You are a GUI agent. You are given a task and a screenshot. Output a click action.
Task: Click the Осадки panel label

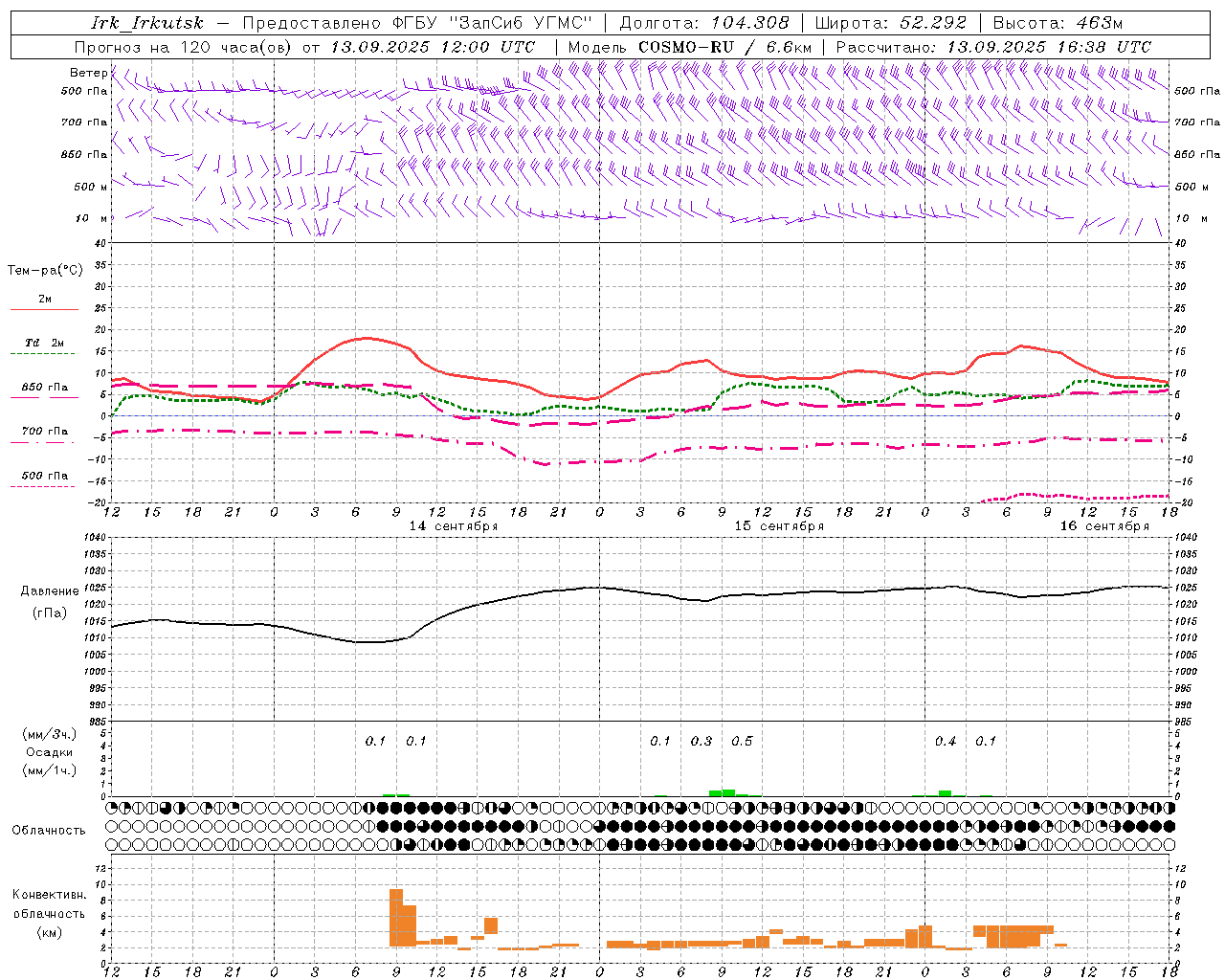50,752
